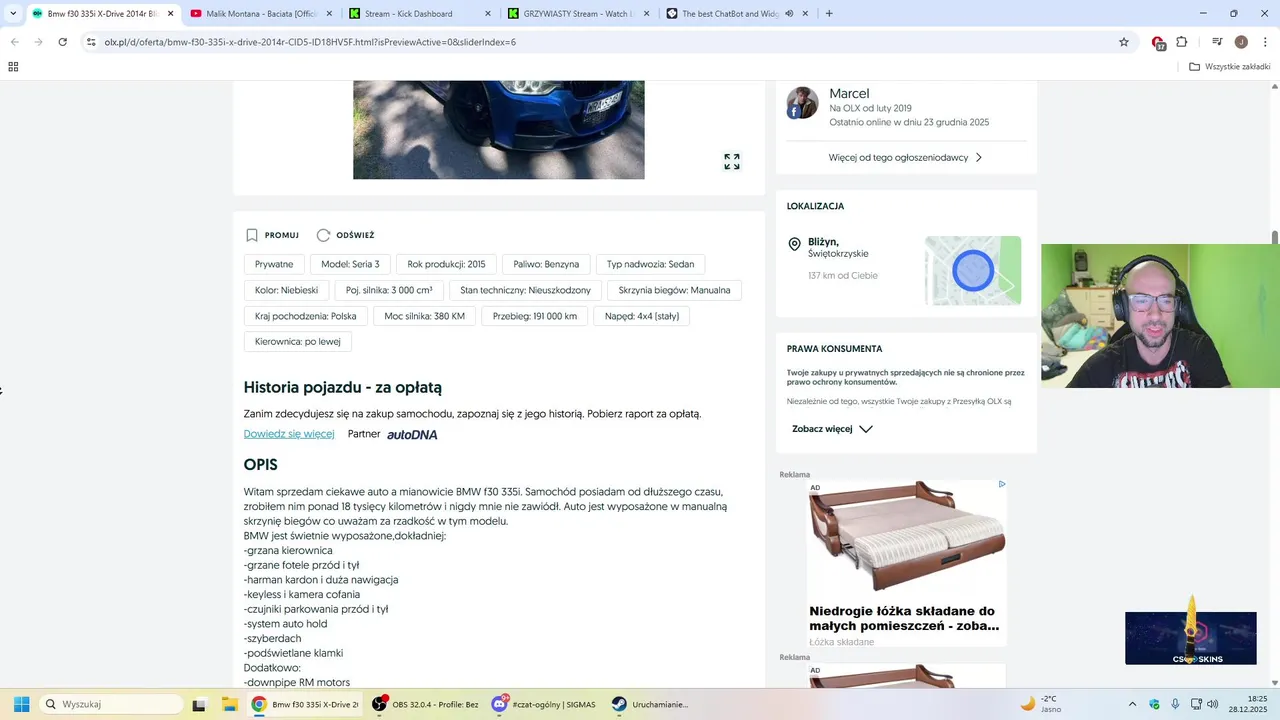1280x720 pixels.
Task: Click Kierownica: po lewej tag
Action: click(297, 342)
